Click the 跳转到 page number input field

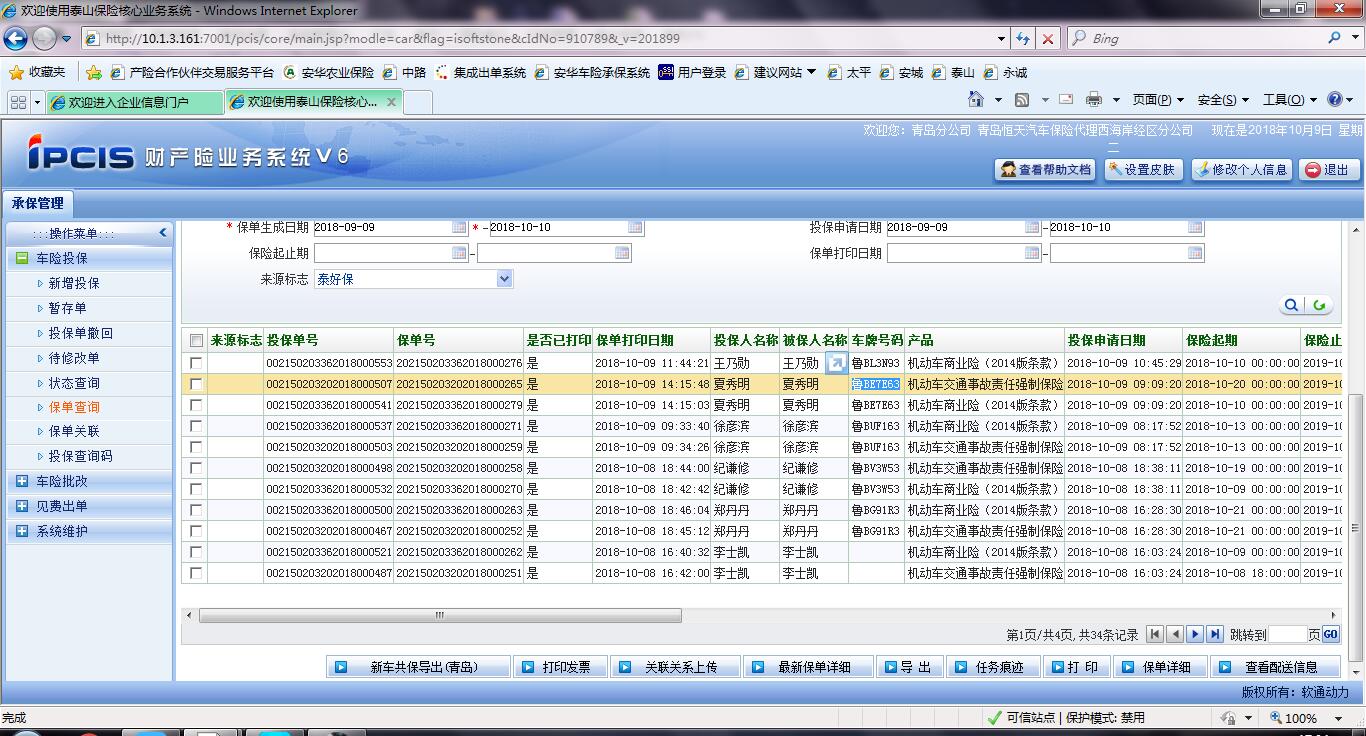point(1287,634)
